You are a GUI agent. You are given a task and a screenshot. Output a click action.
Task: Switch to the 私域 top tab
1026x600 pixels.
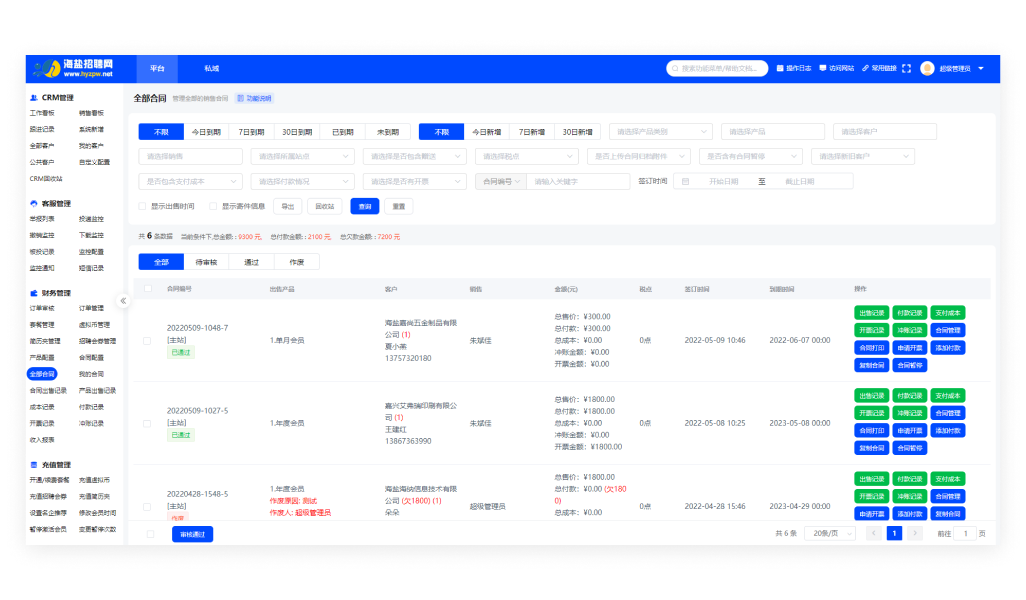pyautogui.click(x=212, y=68)
